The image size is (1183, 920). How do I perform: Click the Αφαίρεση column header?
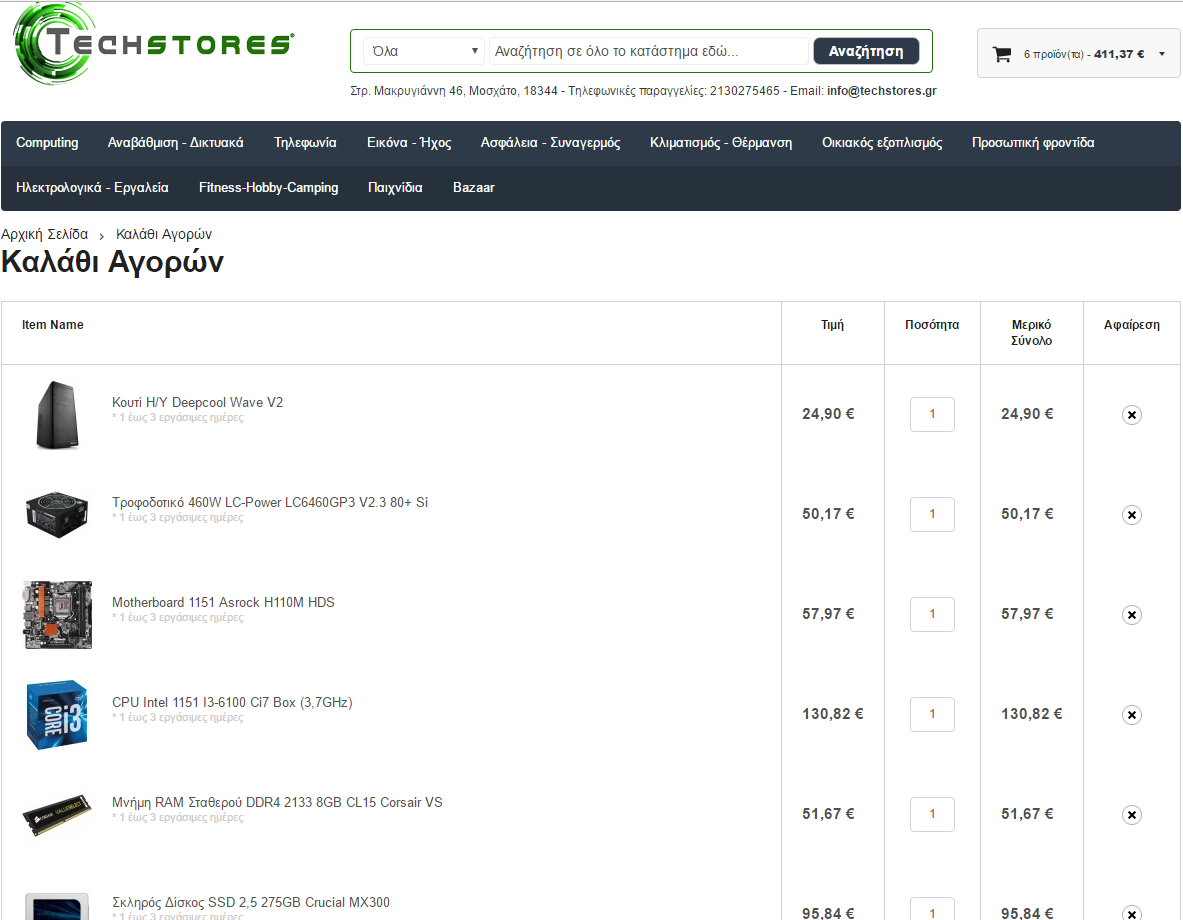[x=1132, y=325]
